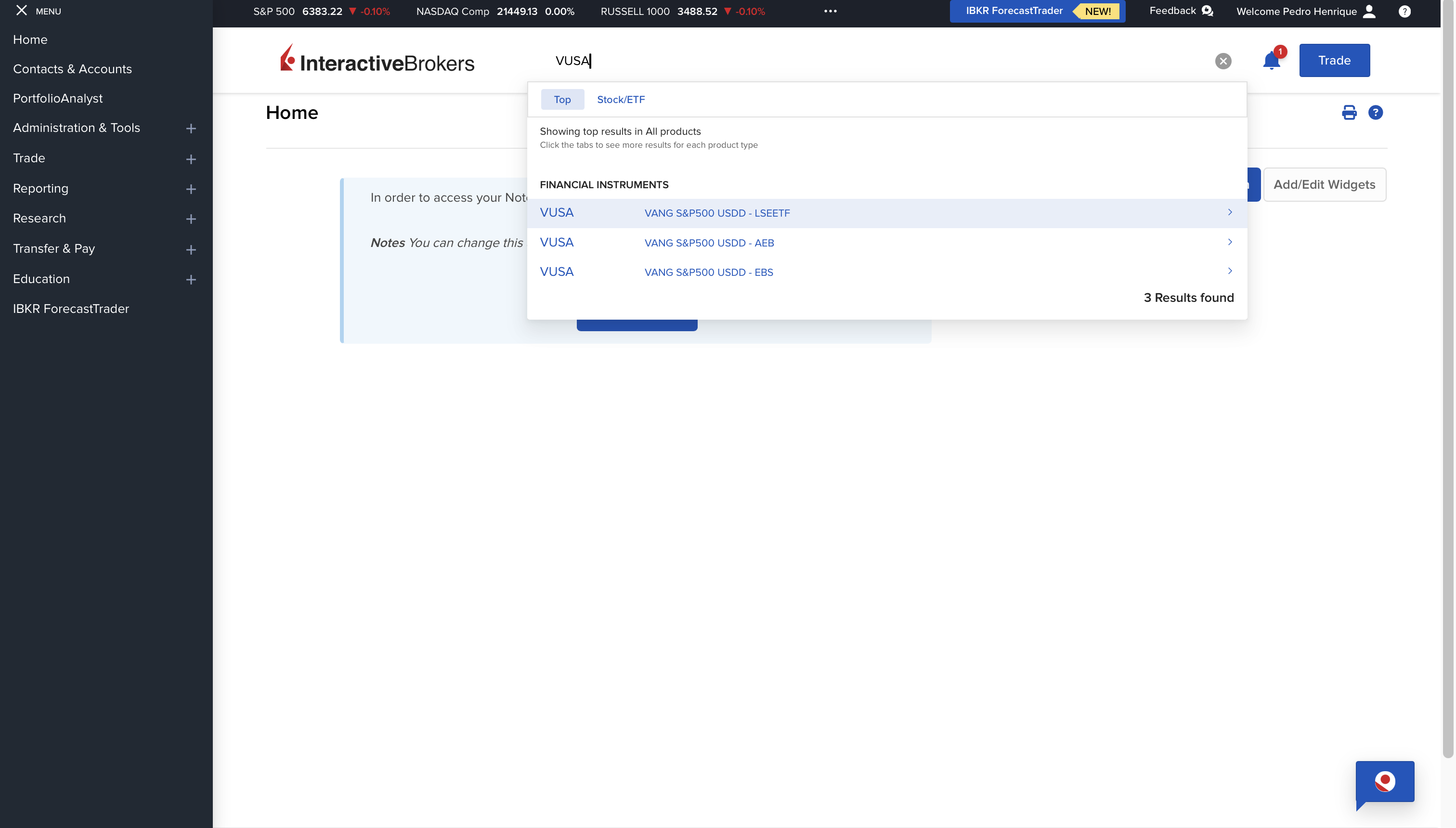Open Home page help icon

pyautogui.click(x=1375, y=113)
